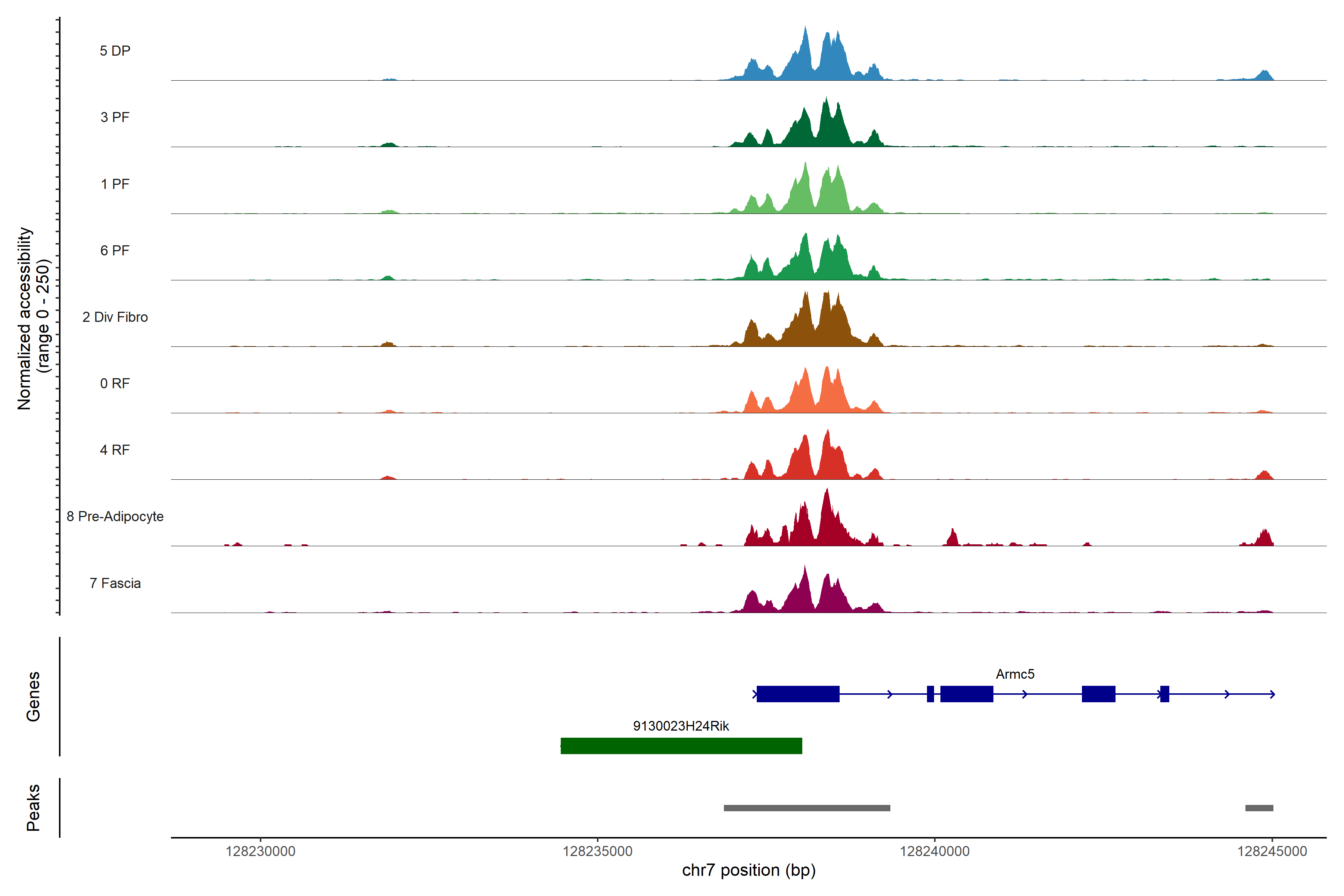1344x896 pixels.
Task: Click the 128245000 axis tick label
Action: point(1272,852)
